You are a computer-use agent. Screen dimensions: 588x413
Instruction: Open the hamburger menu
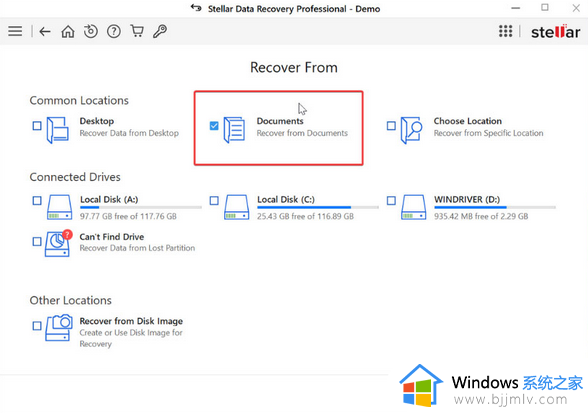coord(15,31)
